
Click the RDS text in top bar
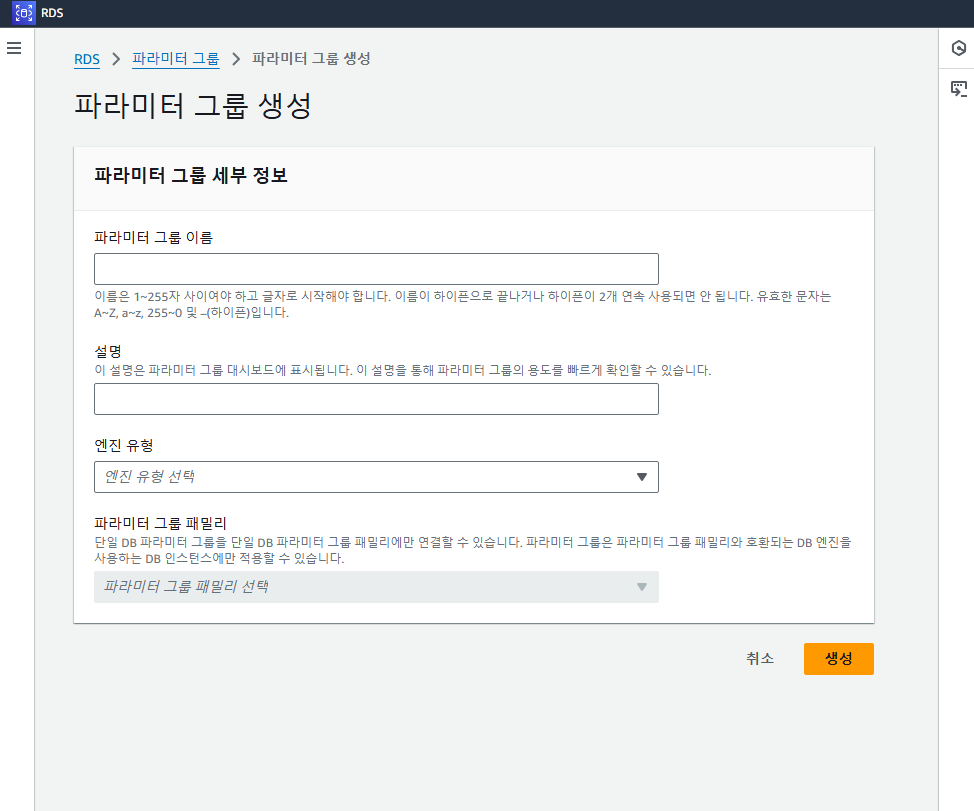52,12
